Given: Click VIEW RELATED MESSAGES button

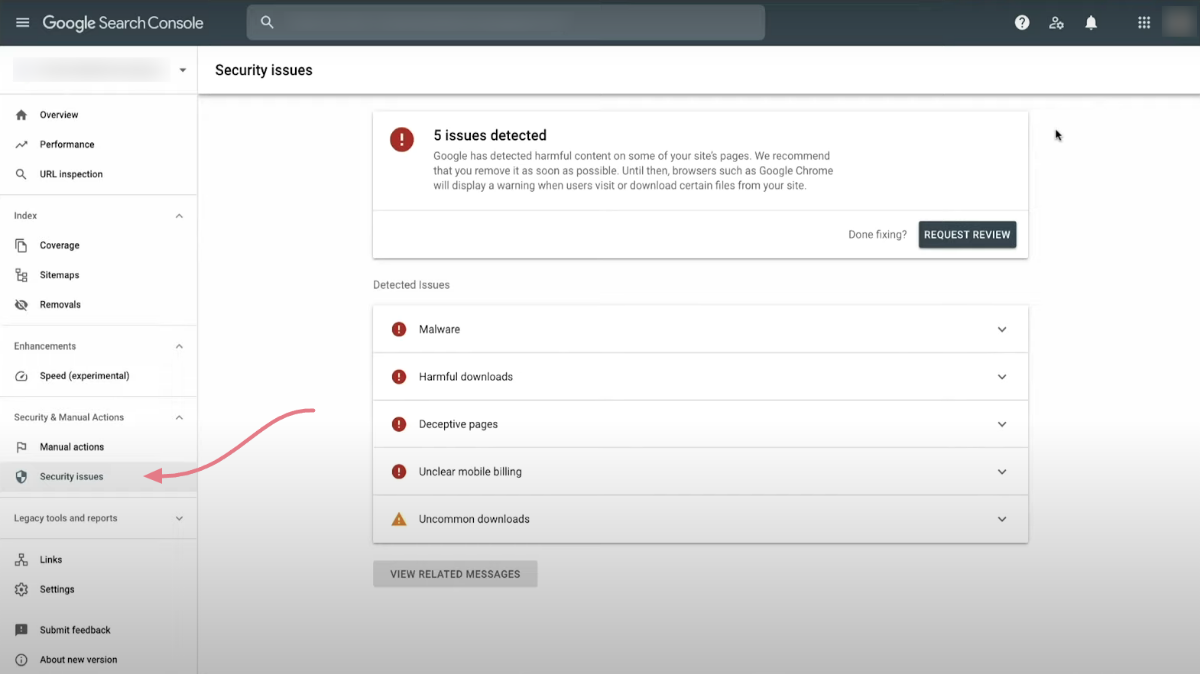Looking at the screenshot, I should click(455, 574).
